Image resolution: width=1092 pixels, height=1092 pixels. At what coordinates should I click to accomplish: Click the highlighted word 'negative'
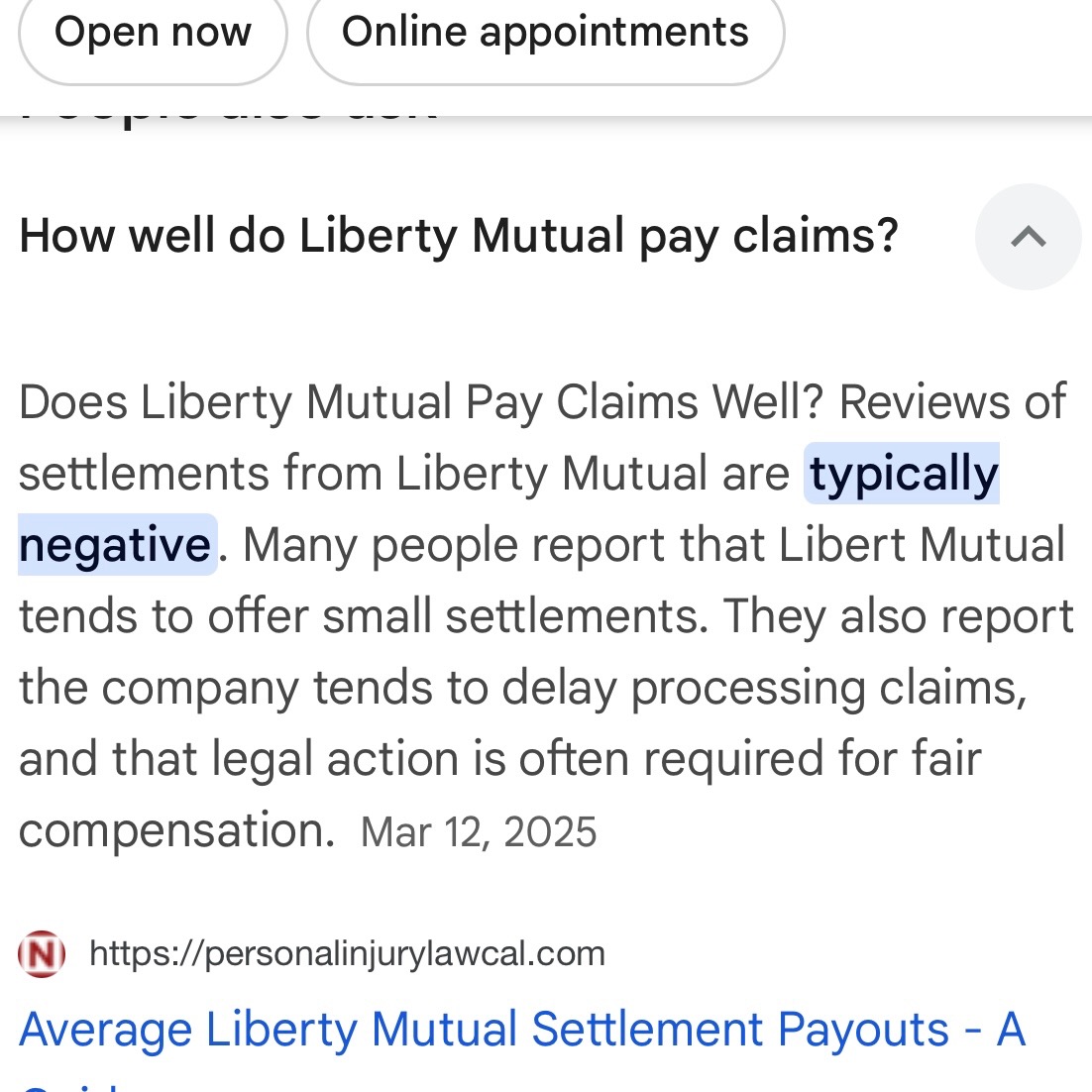(116, 545)
